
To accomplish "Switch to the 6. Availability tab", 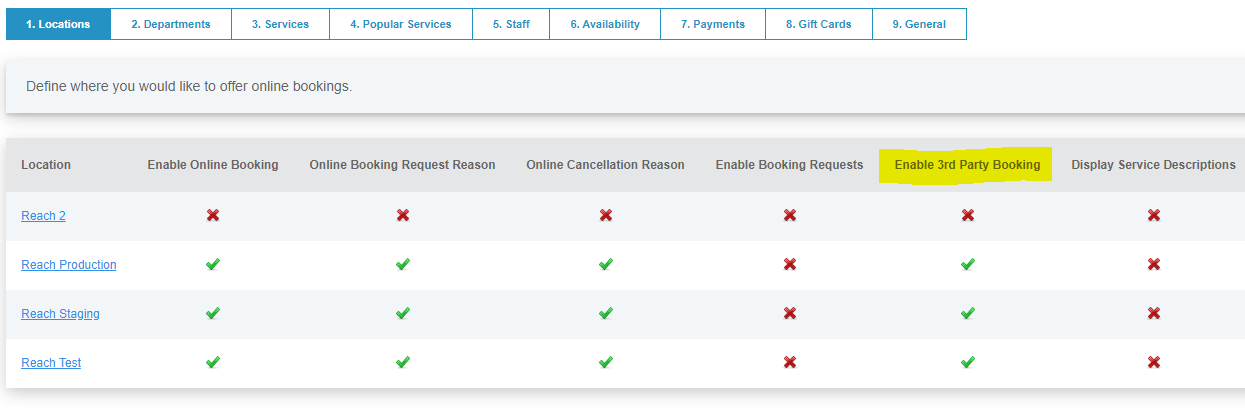I will coord(605,24).
